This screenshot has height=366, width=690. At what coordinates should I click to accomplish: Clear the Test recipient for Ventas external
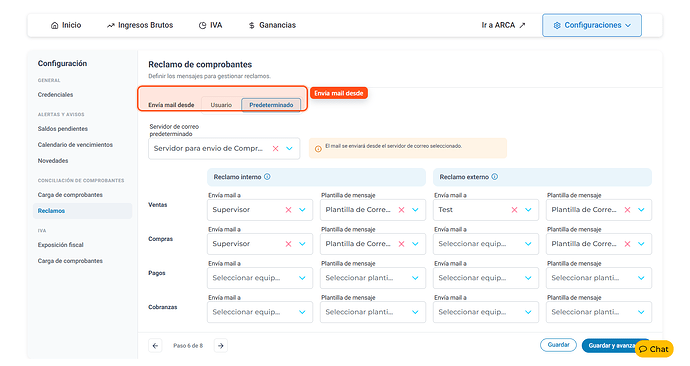click(x=514, y=210)
